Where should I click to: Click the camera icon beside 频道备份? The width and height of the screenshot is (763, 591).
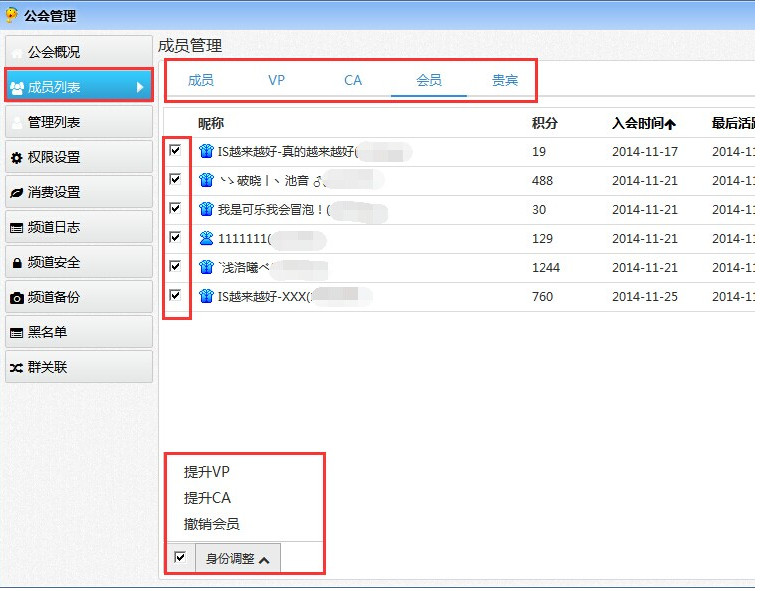(x=16, y=298)
